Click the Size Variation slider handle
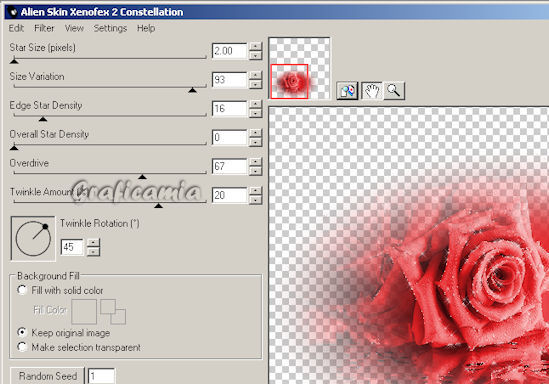The height and width of the screenshot is (384, 549). 192,90
